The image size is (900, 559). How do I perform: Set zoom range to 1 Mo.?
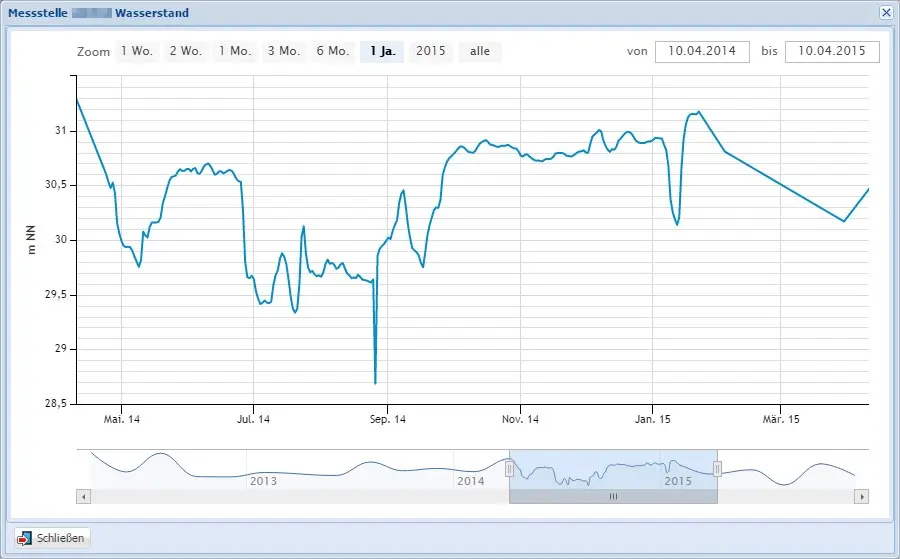[235, 52]
